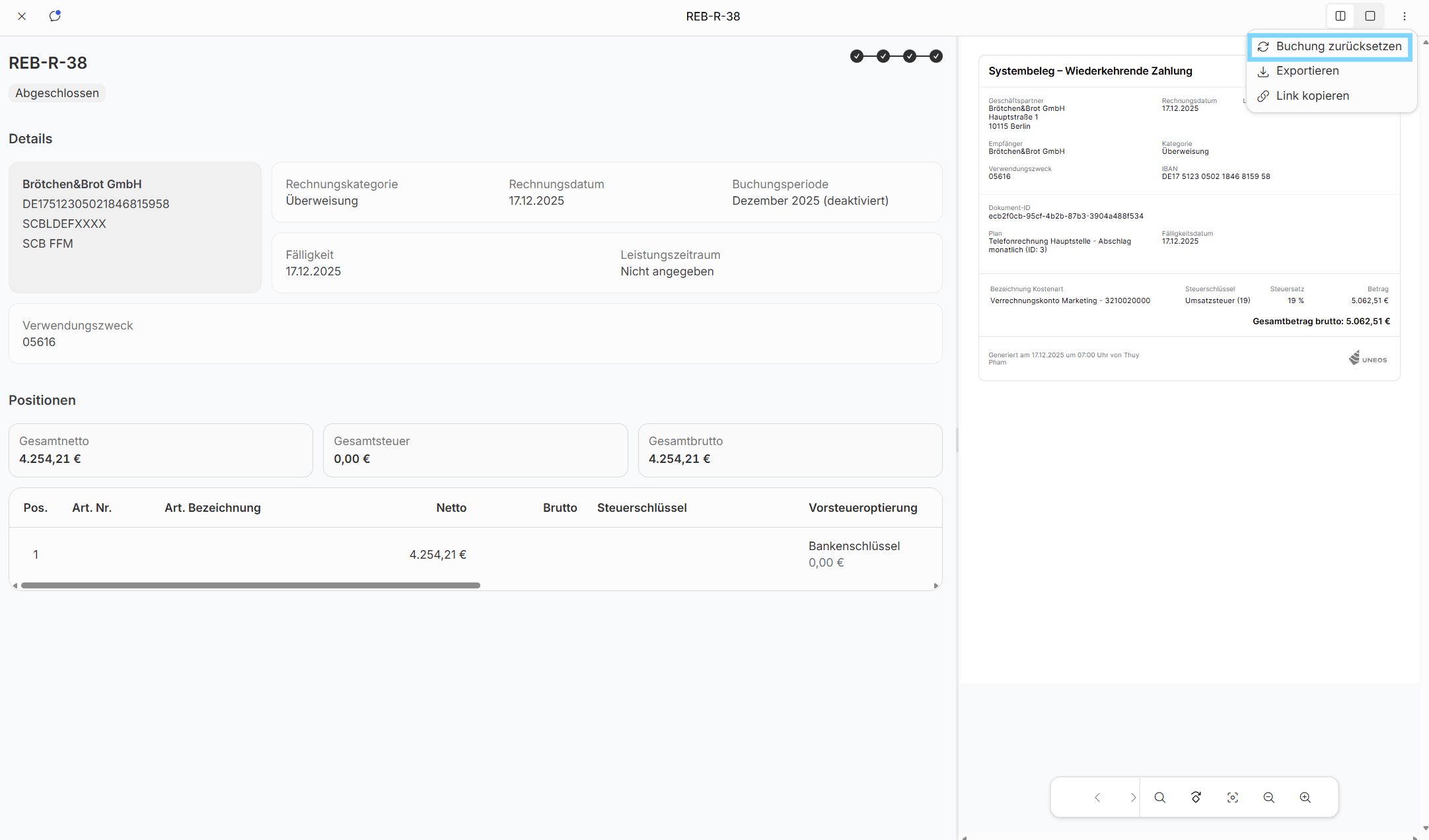Open the comments icon beside close X

(55, 16)
